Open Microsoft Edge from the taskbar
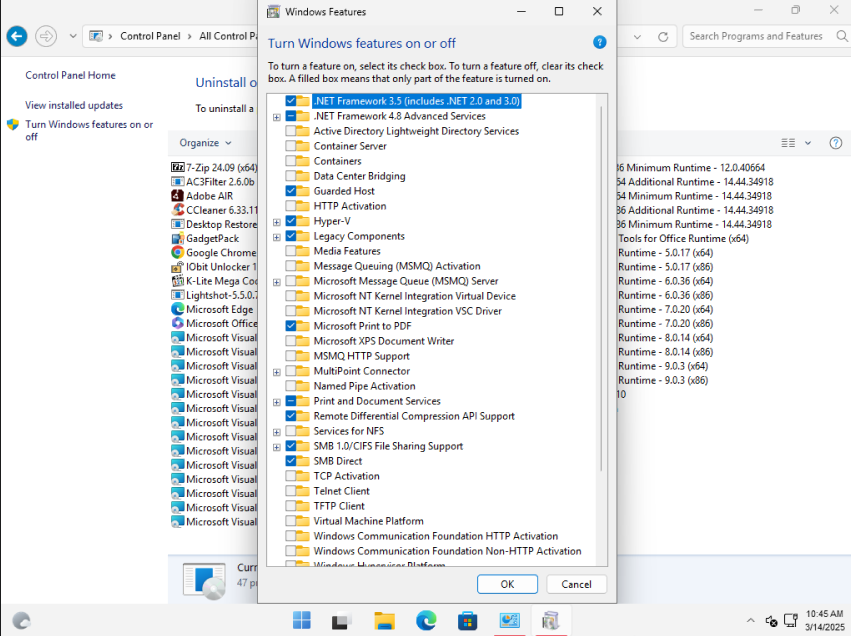This screenshot has height=636, width=851. [x=426, y=620]
